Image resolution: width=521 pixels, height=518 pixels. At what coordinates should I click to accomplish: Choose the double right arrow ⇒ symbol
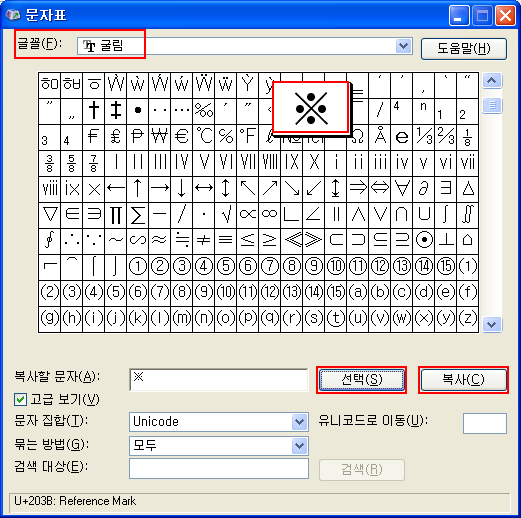[358, 189]
